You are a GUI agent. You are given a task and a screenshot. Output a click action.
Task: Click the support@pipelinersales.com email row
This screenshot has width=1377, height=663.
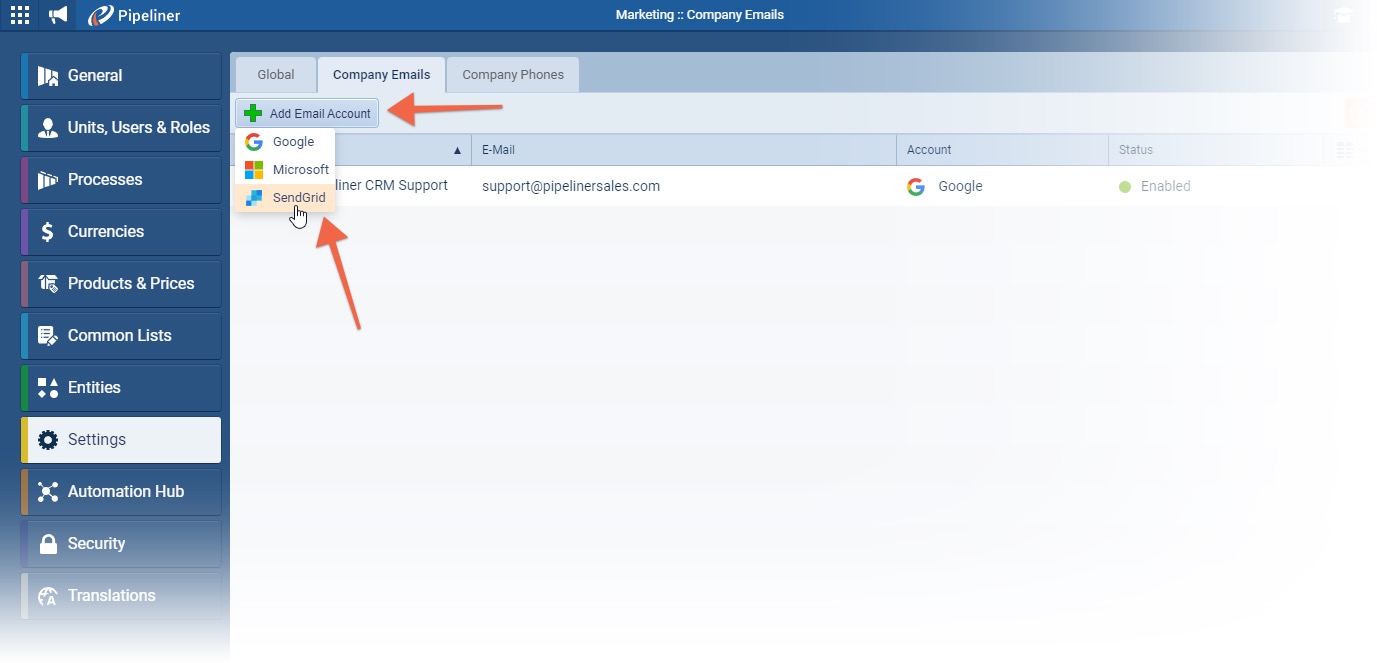570,186
